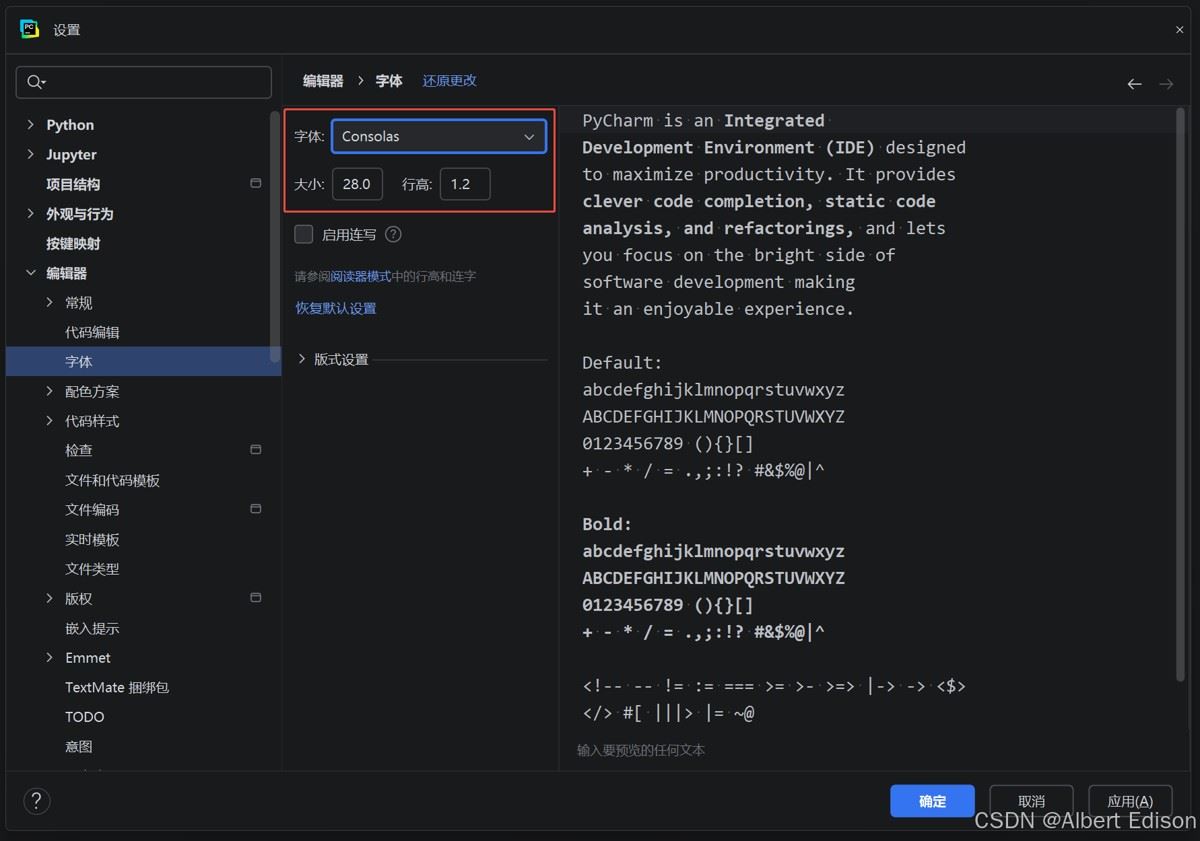1200x841 pixels.
Task: Select 检查 in editor subtree
Action: (x=79, y=450)
